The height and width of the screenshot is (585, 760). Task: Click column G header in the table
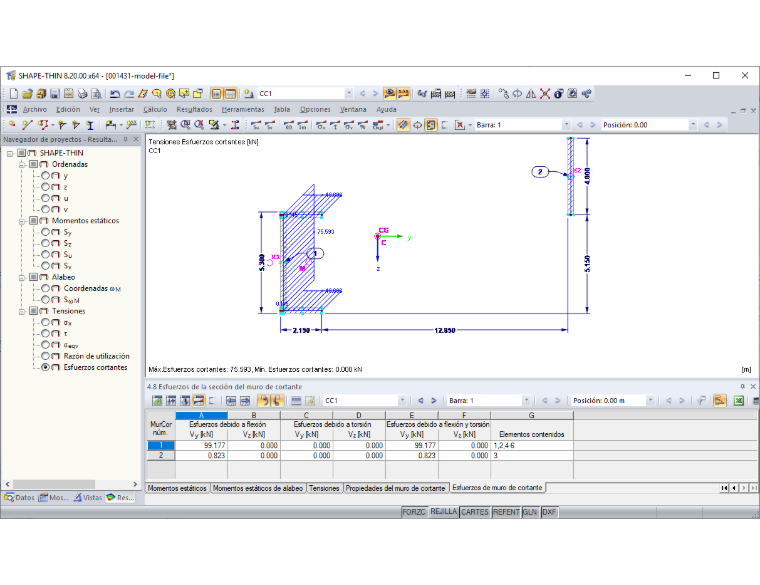pyautogui.click(x=532, y=415)
